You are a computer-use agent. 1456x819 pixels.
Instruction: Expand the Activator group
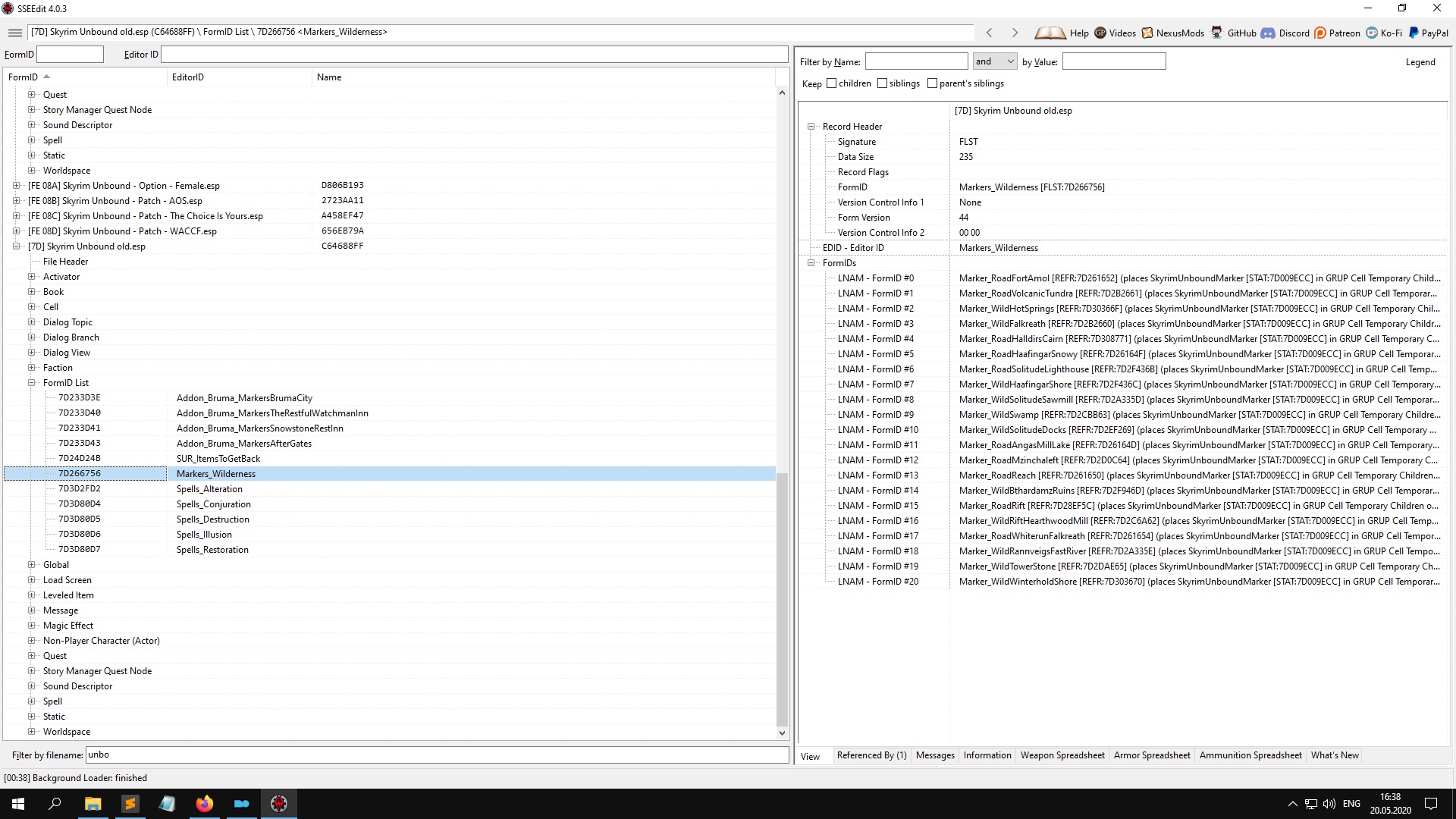pyautogui.click(x=32, y=277)
